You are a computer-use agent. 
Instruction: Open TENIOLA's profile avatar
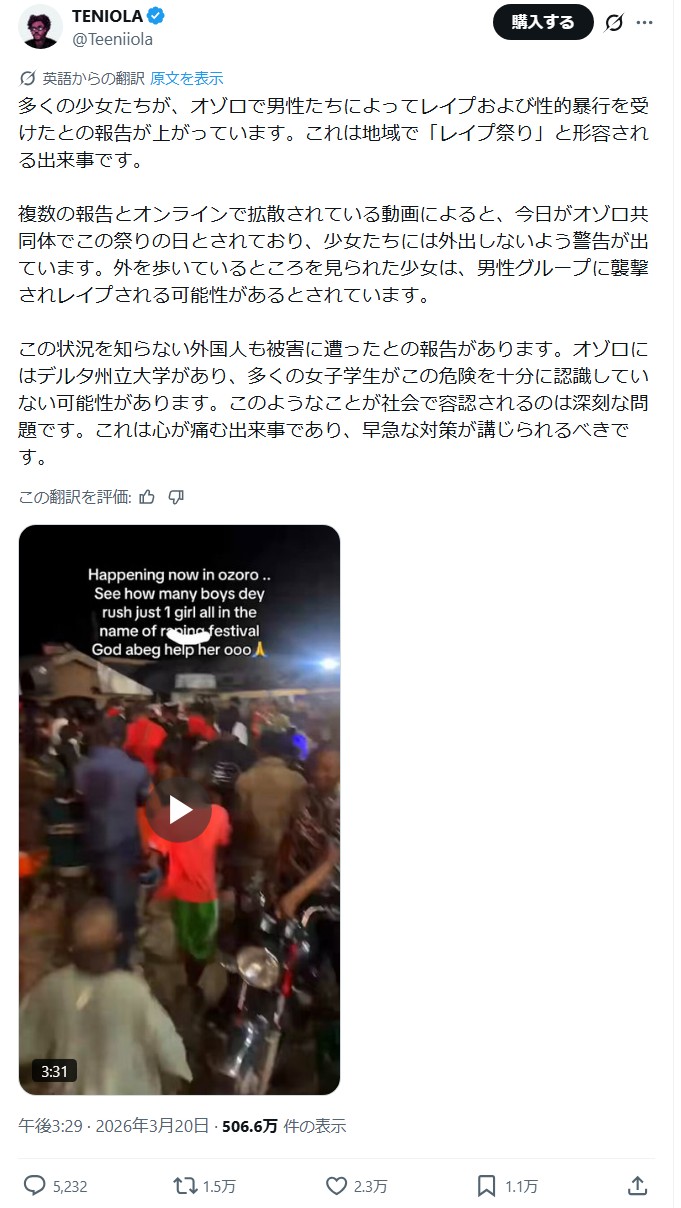click(40, 26)
